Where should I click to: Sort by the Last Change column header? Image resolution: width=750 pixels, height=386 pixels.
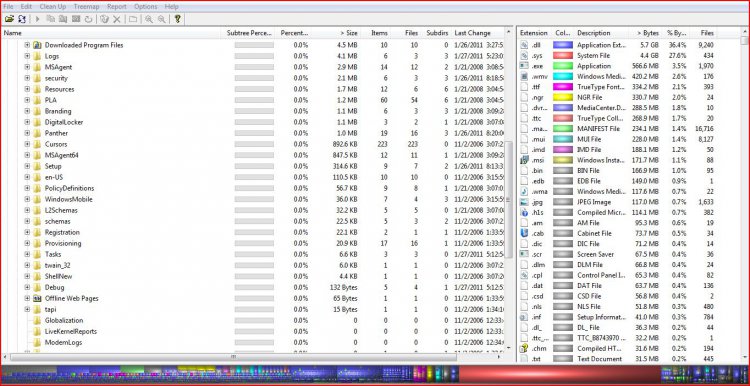[x=478, y=33]
